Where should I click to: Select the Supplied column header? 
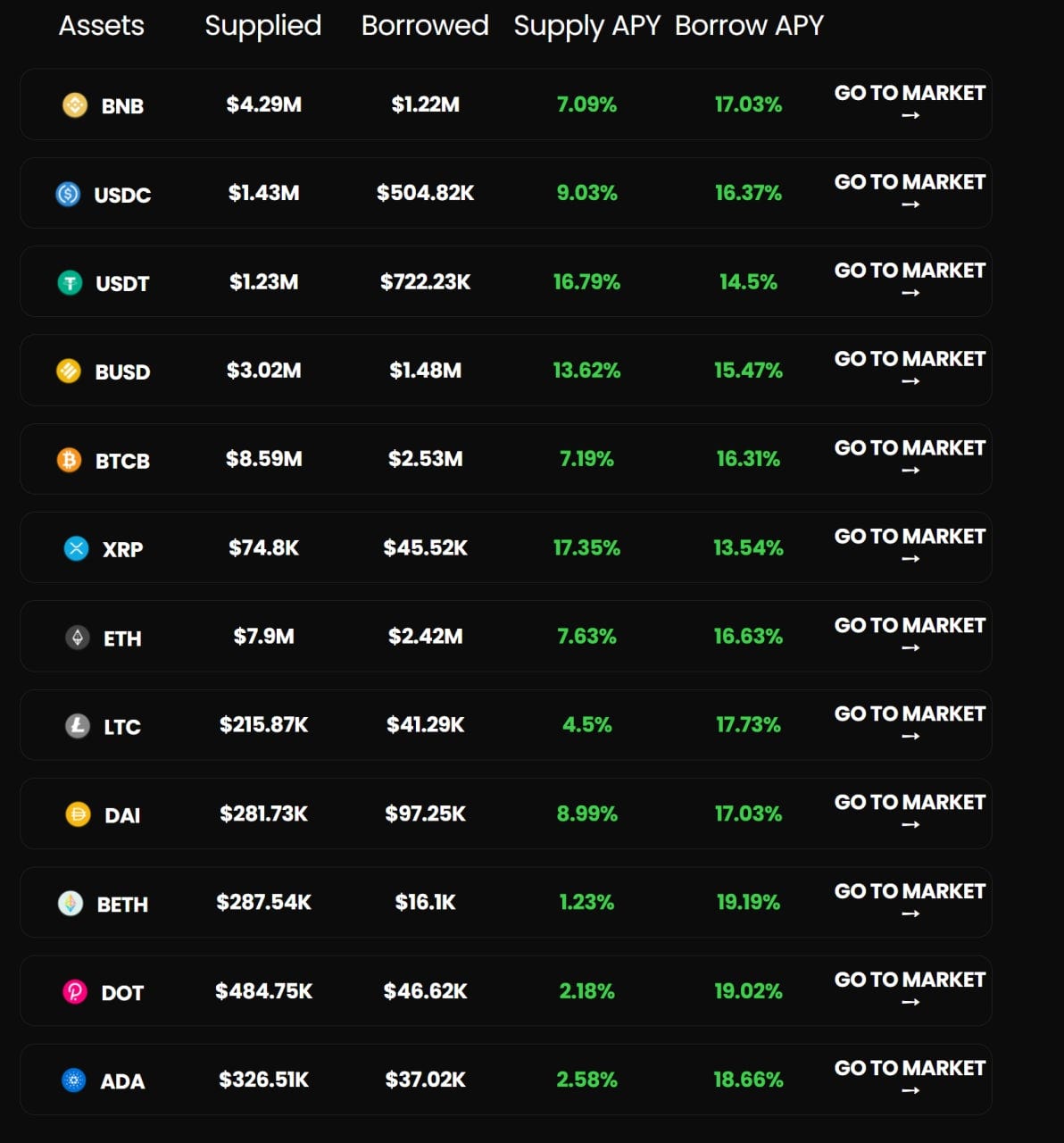[x=262, y=26]
